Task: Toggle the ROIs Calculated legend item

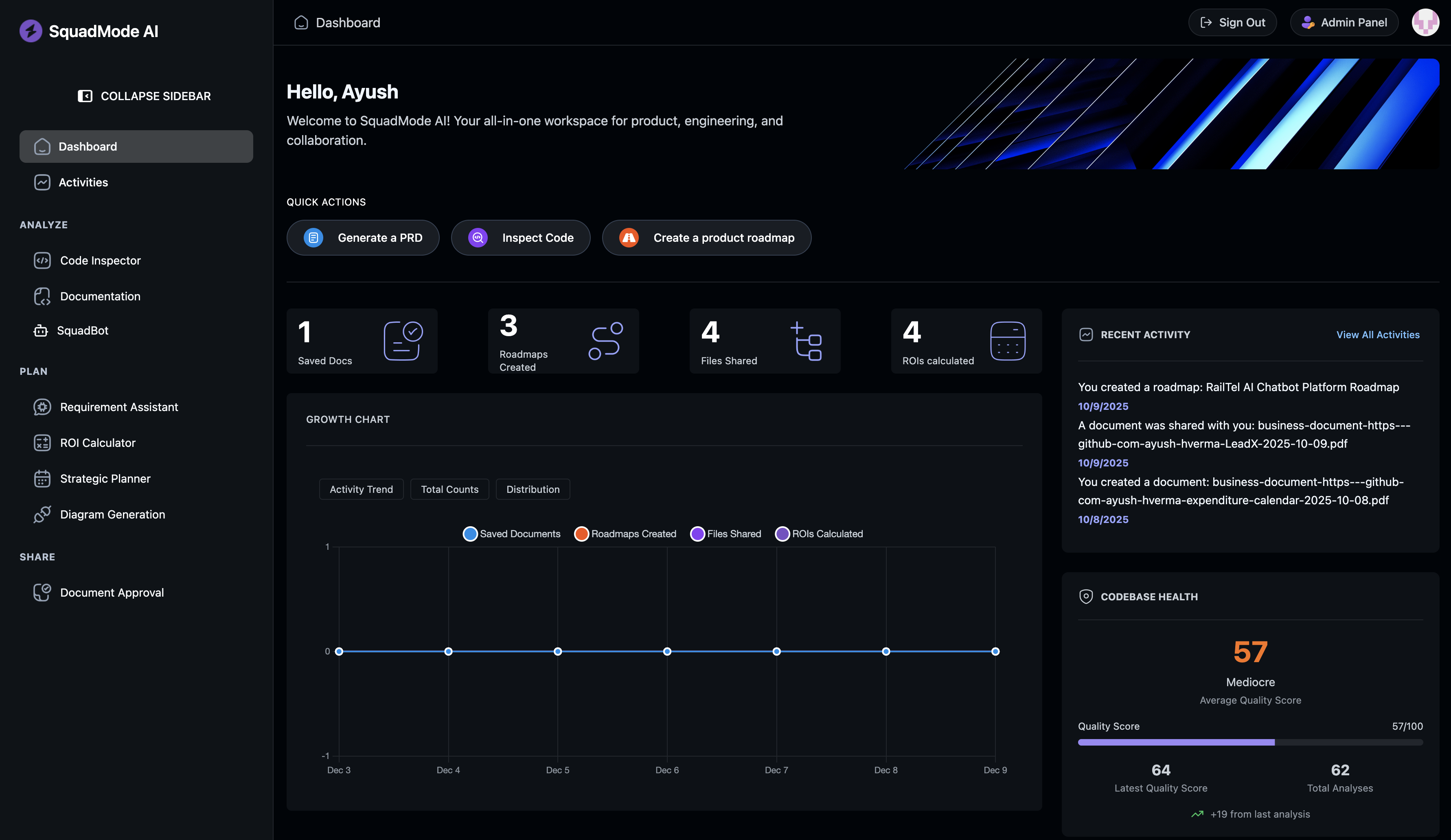Action: (819, 534)
